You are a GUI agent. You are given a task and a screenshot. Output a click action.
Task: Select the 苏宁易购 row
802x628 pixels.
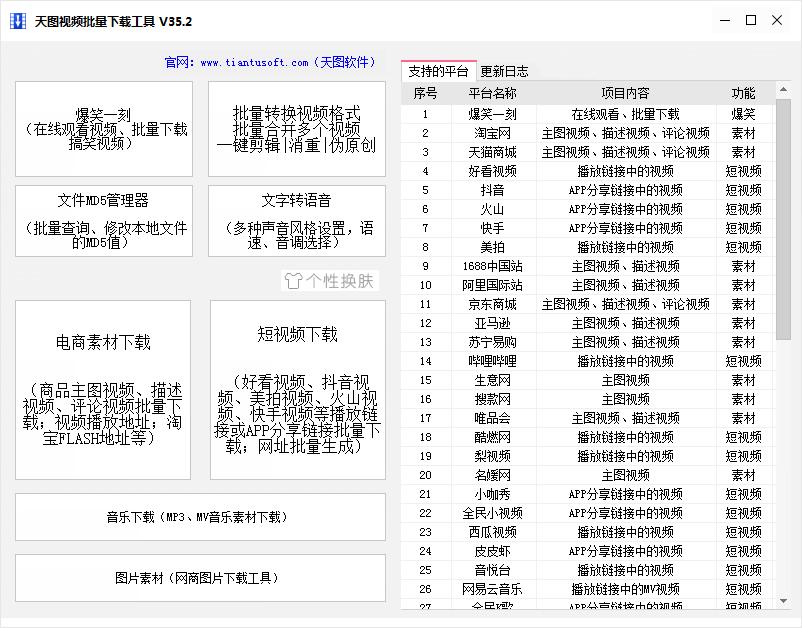(587, 342)
